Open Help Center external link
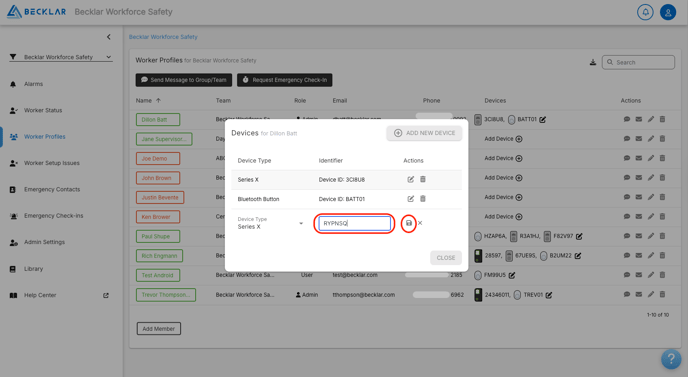This screenshot has height=377, width=688. click(x=59, y=295)
